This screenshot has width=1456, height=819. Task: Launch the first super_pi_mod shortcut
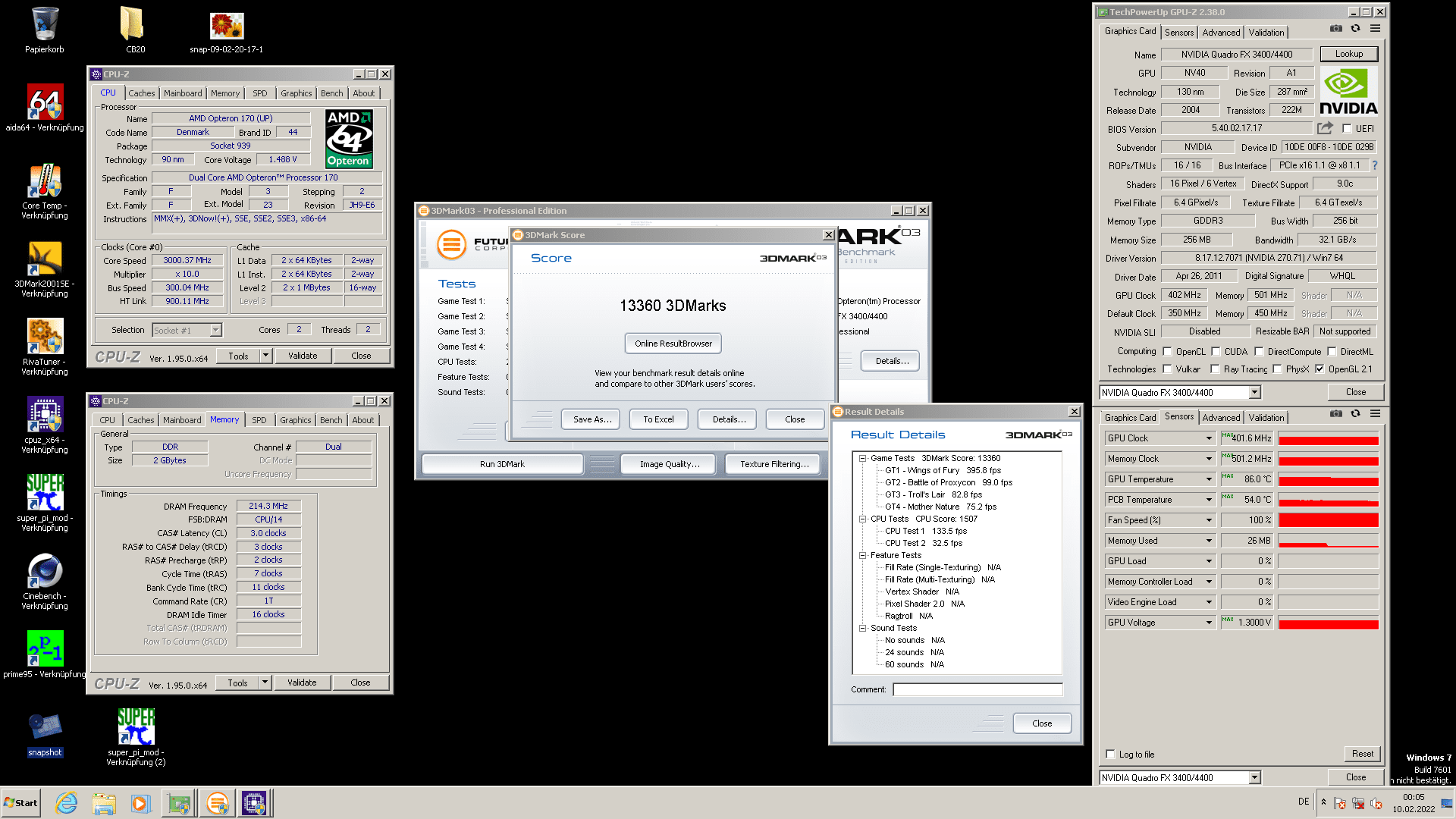click(45, 504)
